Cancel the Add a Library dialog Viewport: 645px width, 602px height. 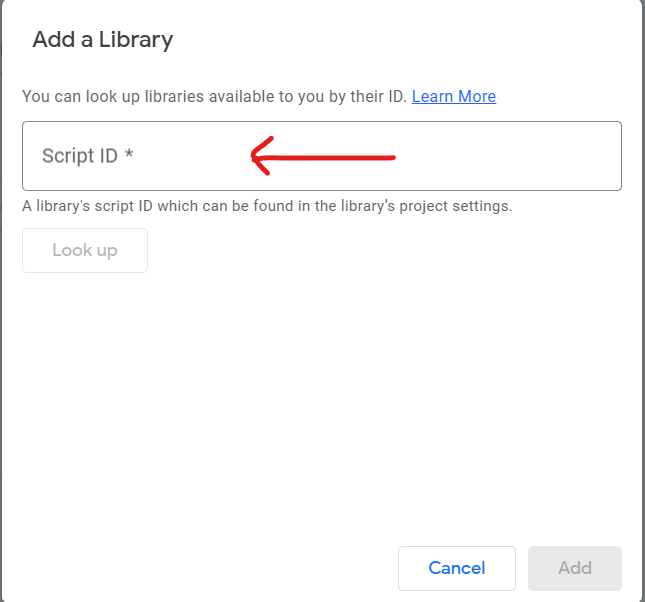[x=457, y=568]
